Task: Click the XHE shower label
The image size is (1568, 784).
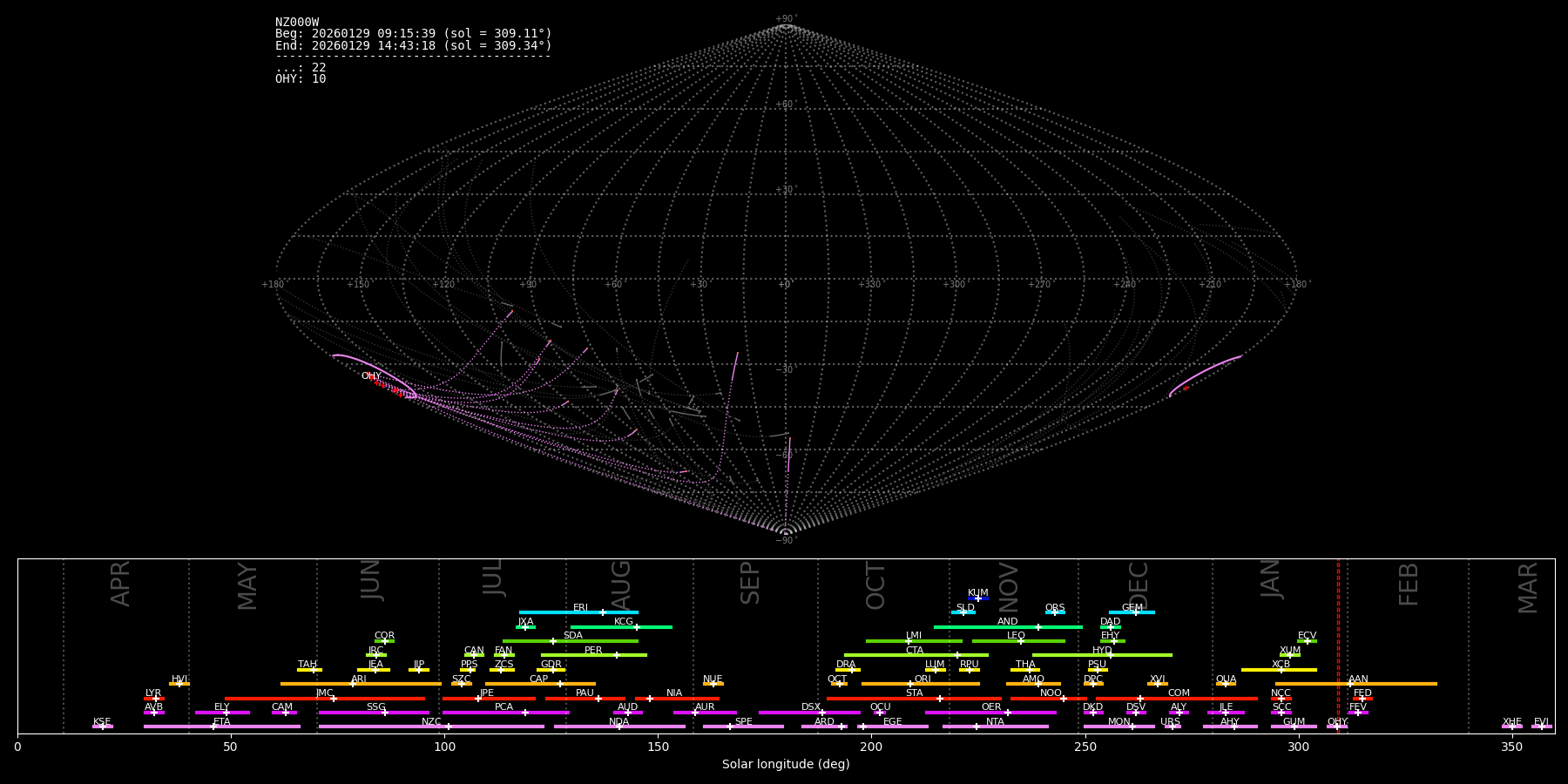Action: tap(1511, 722)
